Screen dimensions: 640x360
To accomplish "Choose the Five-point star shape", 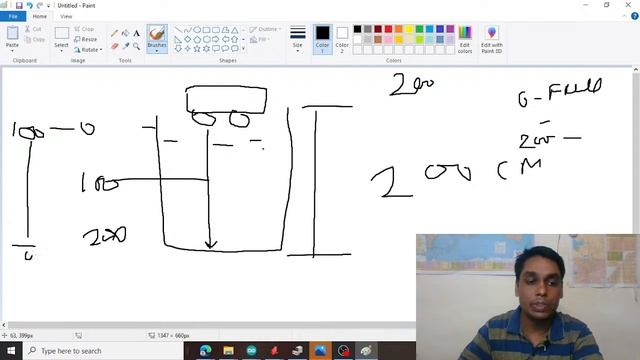I will [x=197, y=49].
